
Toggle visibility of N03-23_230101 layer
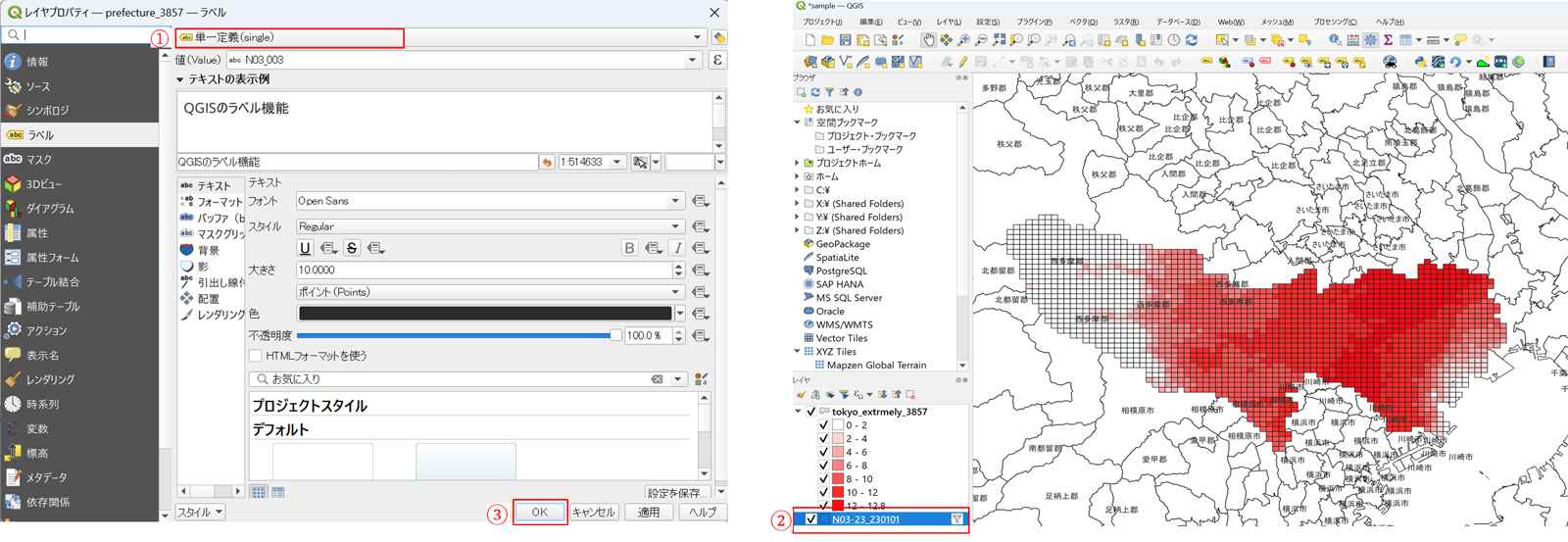point(810,519)
